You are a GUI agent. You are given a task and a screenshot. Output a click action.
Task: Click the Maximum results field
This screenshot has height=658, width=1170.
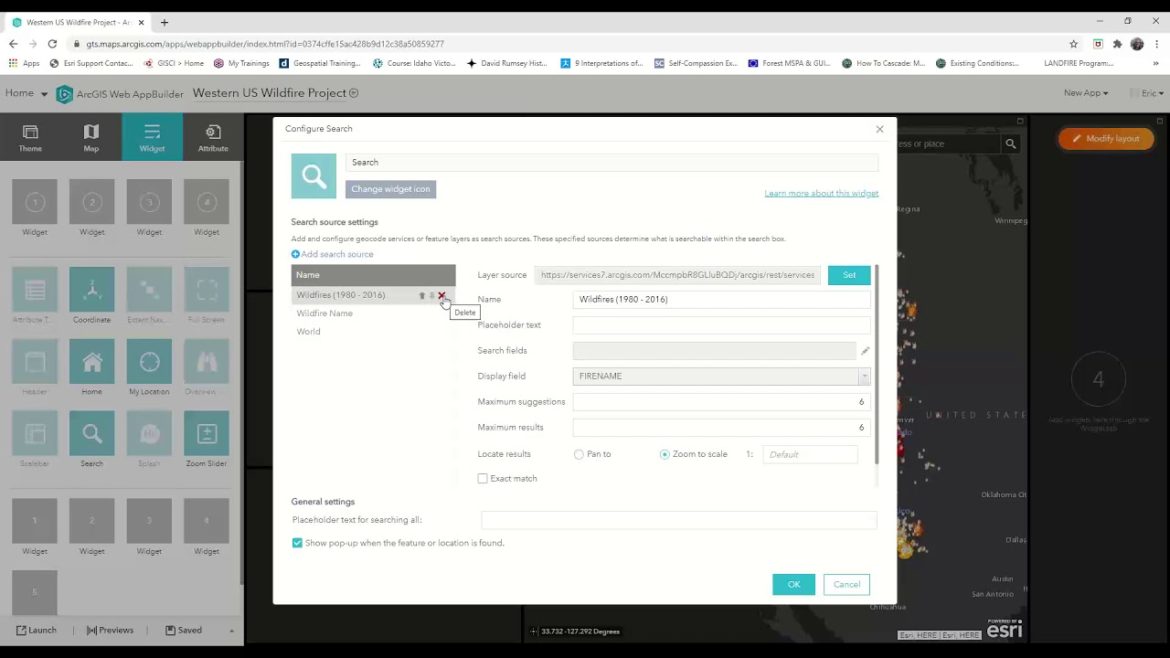coord(722,427)
